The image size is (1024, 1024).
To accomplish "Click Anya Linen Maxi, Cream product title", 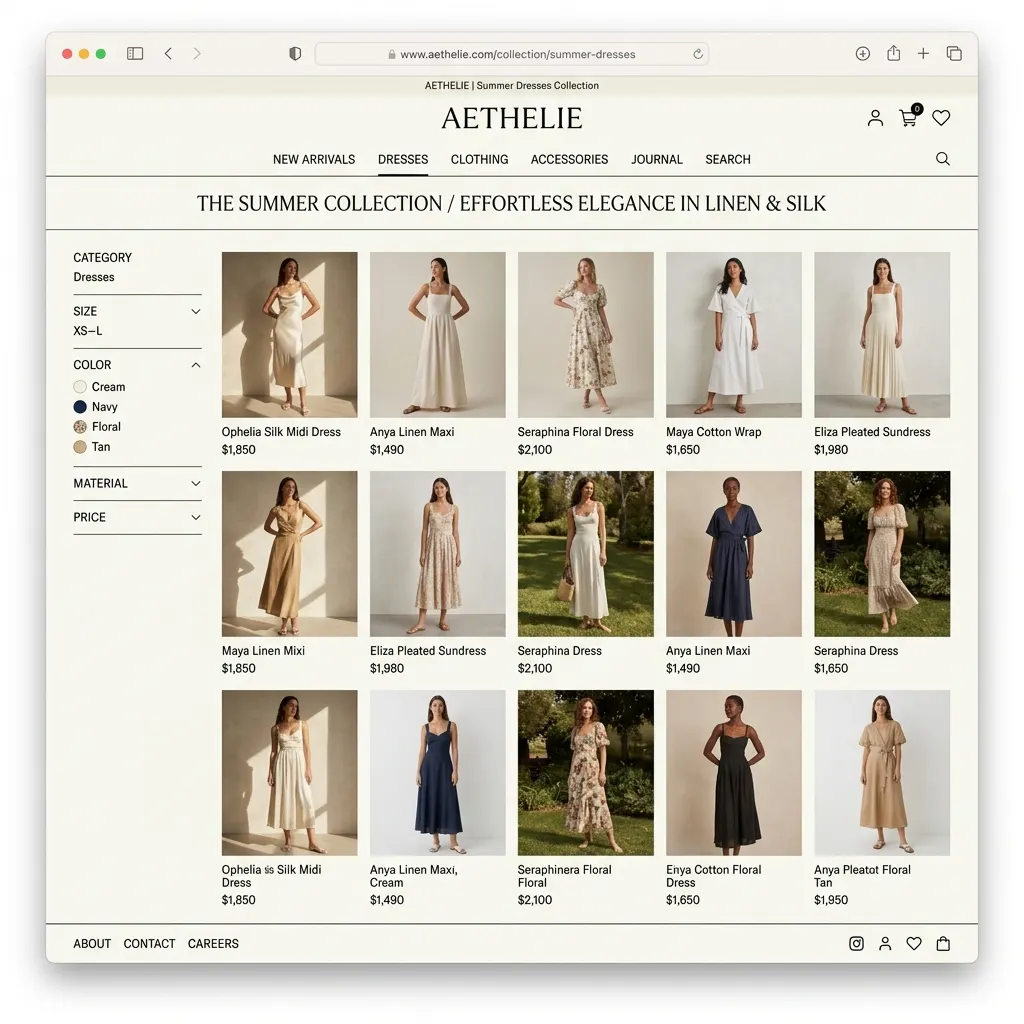I will coord(414,876).
